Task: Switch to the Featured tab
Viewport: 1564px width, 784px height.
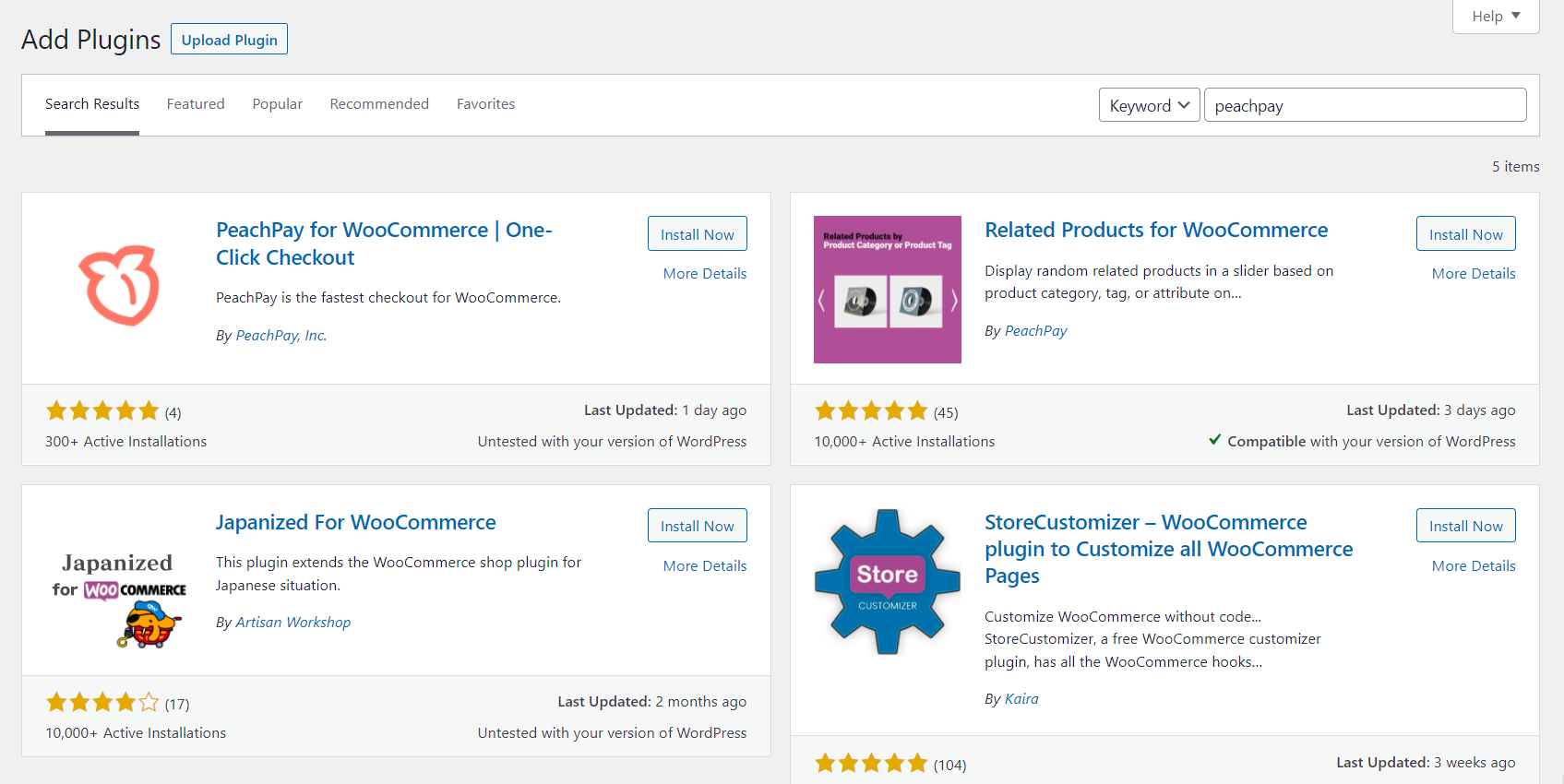Action: point(196,104)
